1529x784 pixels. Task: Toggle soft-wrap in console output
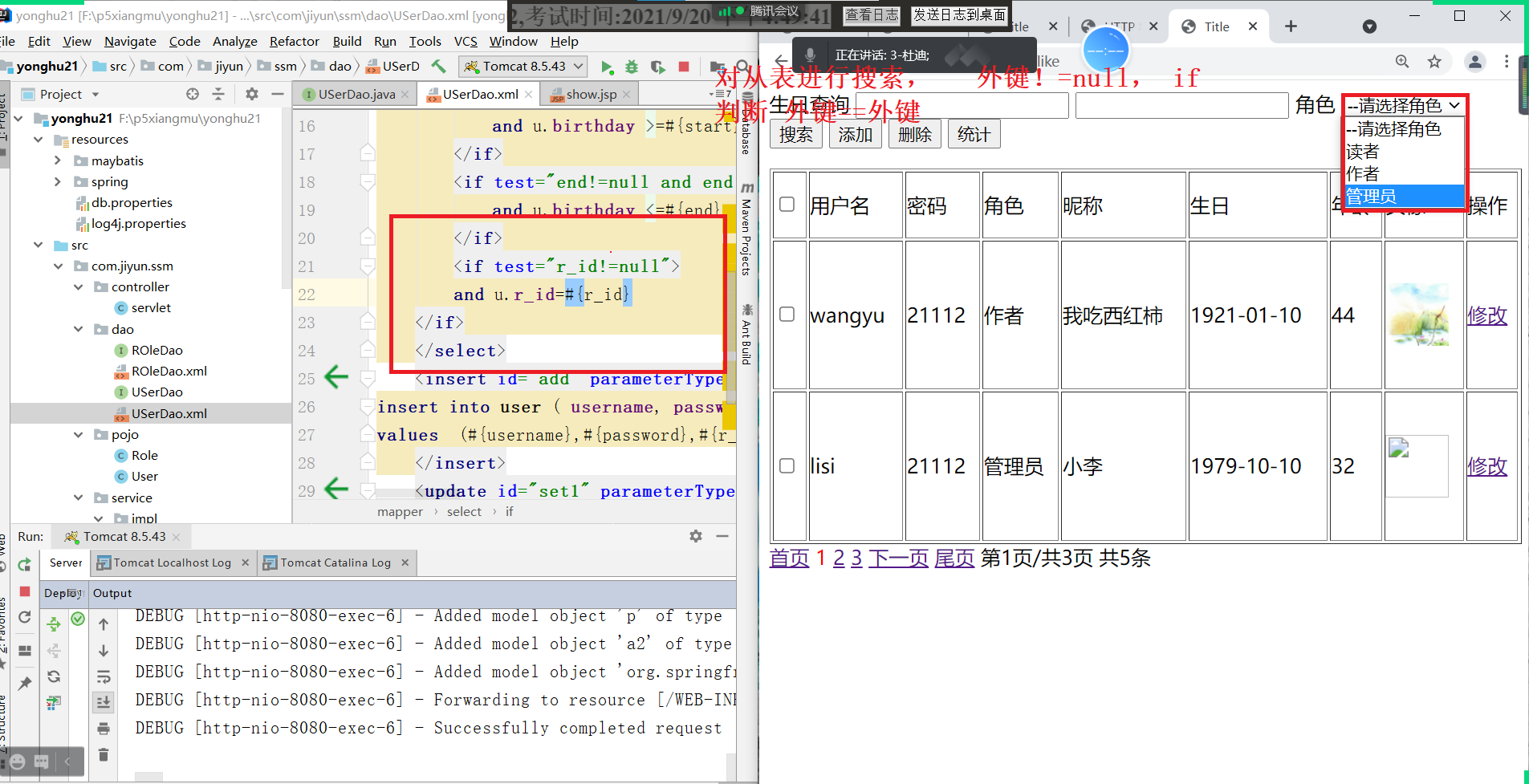[x=104, y=676]
